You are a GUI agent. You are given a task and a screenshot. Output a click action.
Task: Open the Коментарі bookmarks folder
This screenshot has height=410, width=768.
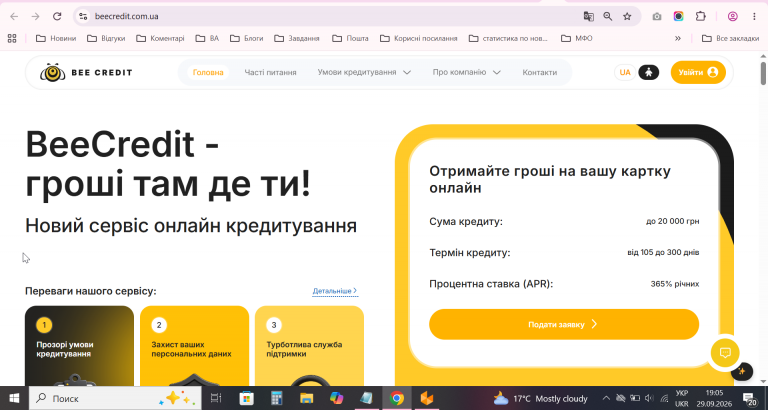coord(160,38)
